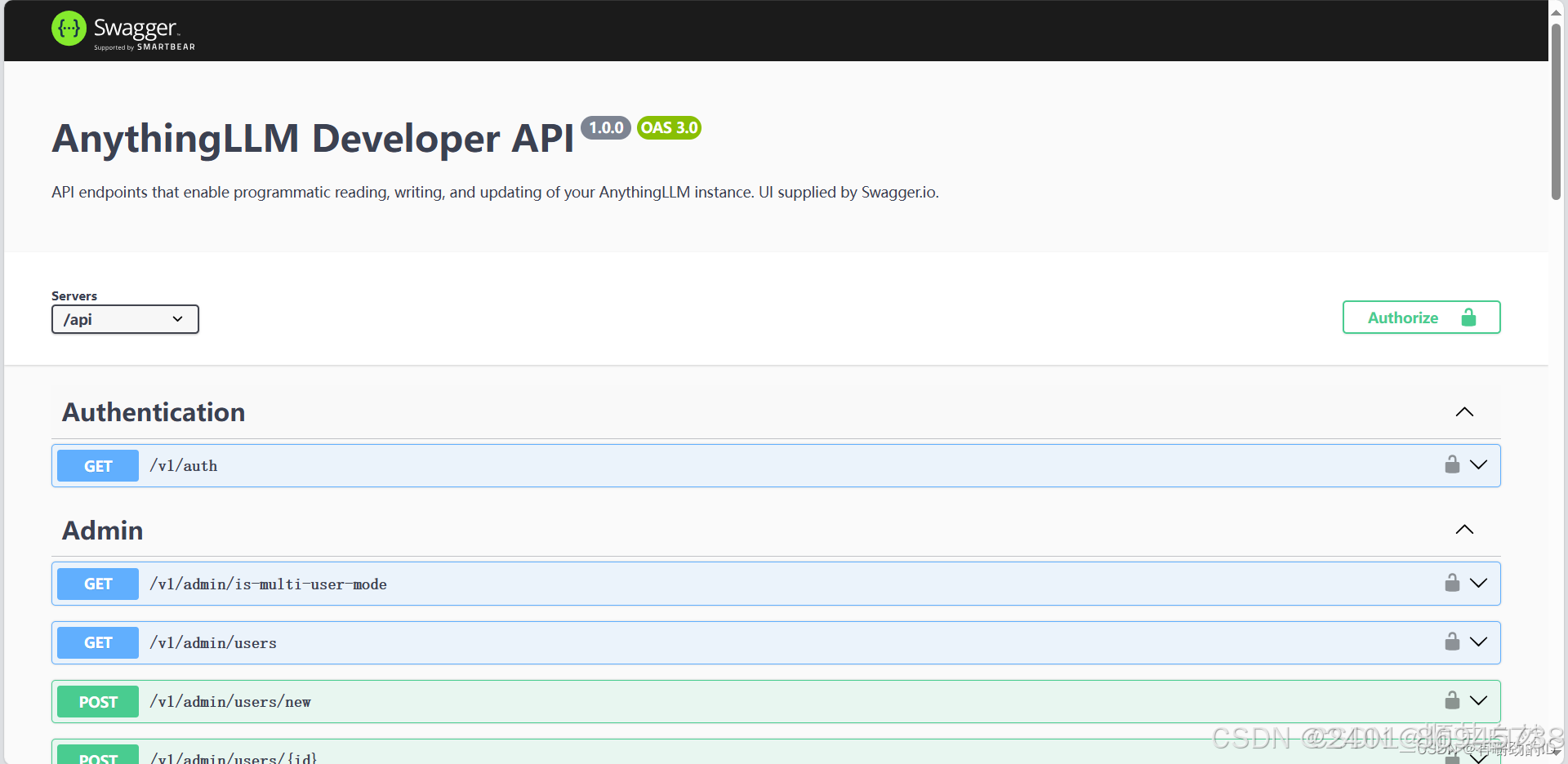Viewport: 1568px width, 764px height.
Task: Click the AnythingLLM Developer API title
Action: click(x=314, y=138)
